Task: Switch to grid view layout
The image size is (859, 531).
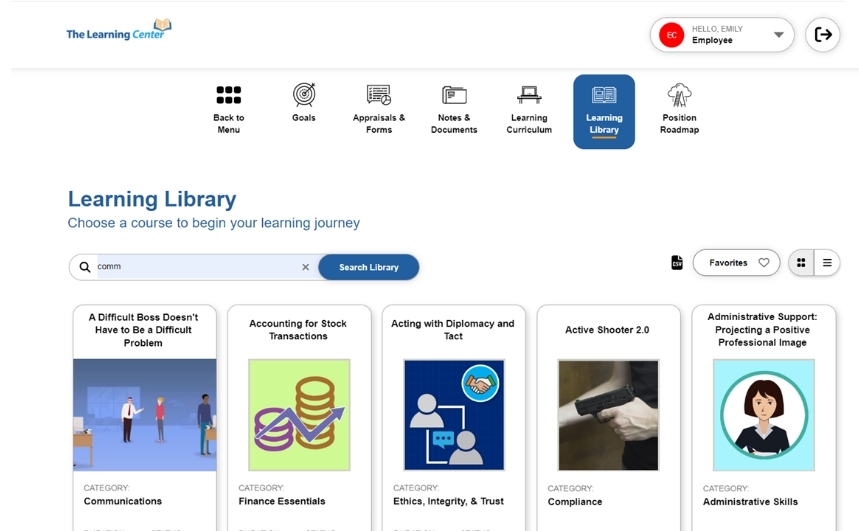Action: 801,263
